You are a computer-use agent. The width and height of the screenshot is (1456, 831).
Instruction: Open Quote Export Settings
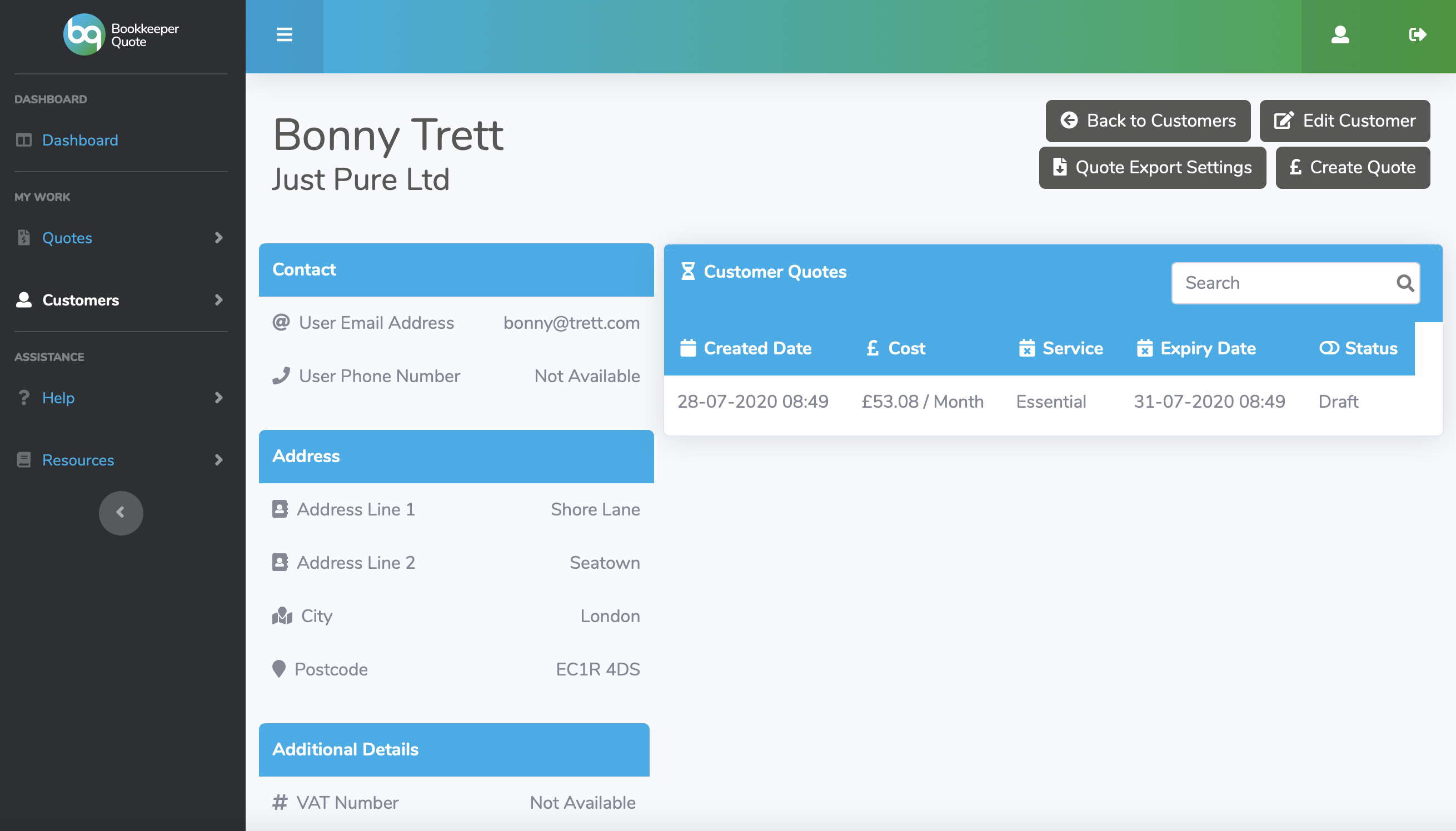(x=1151, y=168)
